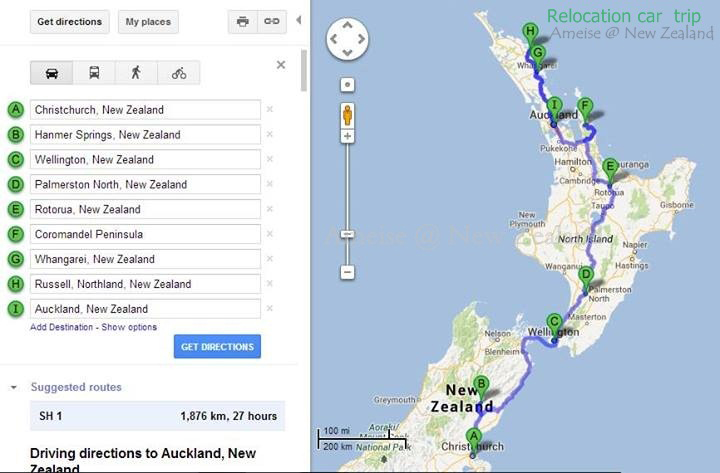Image resolution: width=720 pixels, height=473 pixels.
Task: Click the Coromandel Peninsula field
Action: coord(146,234)
